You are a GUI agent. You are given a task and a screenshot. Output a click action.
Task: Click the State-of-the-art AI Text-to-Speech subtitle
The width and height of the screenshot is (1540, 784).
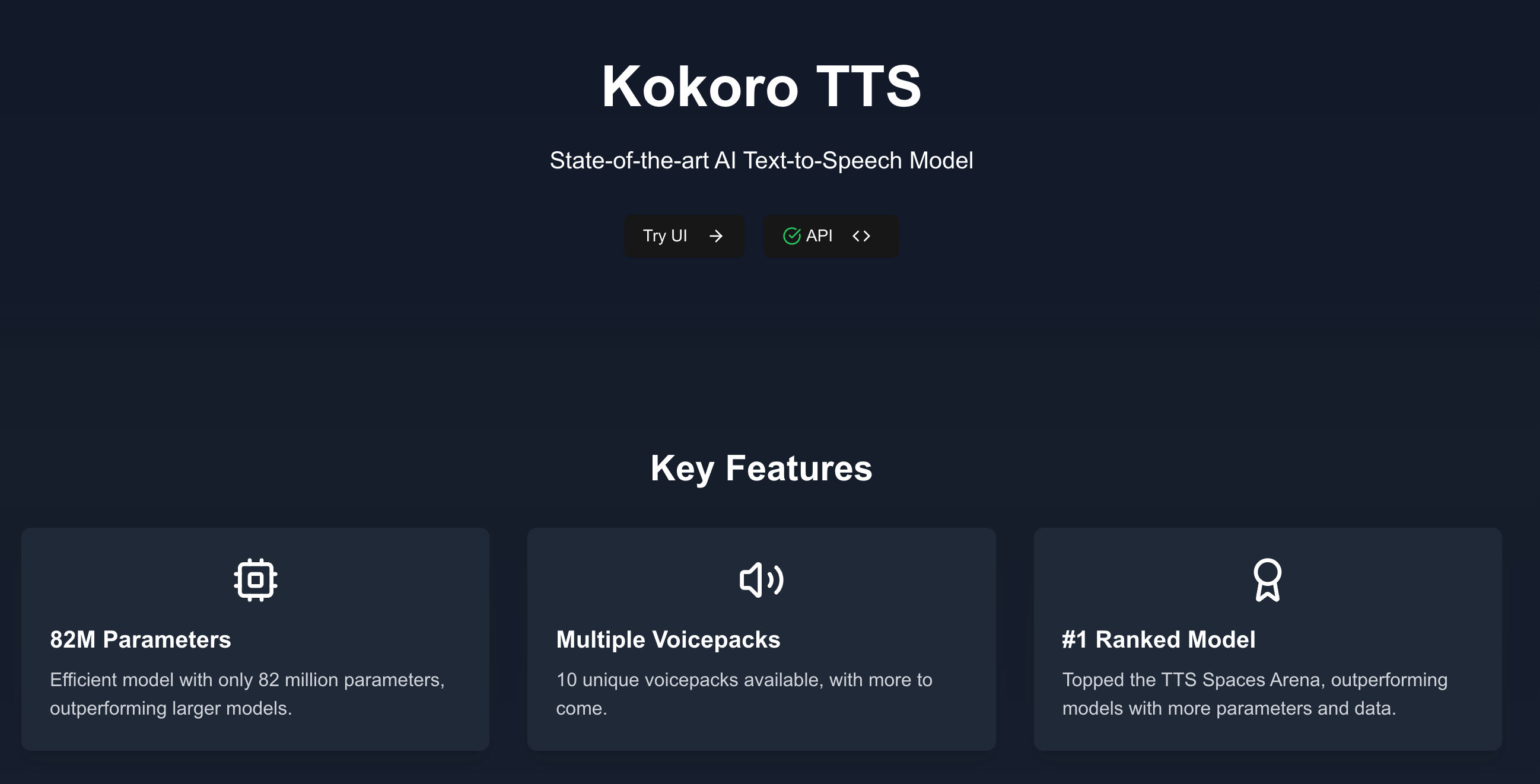click(x=761, y=160)
